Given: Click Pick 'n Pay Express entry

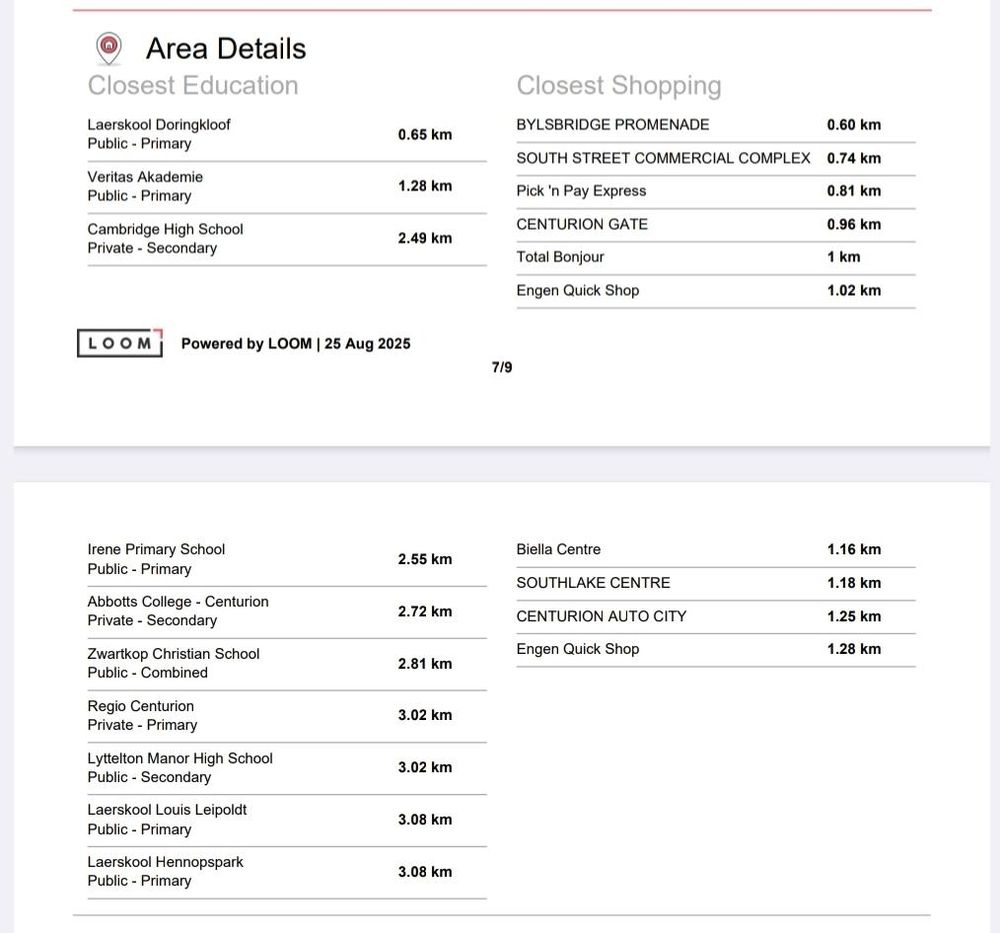Looking at the screenshot, I should 581,191.
